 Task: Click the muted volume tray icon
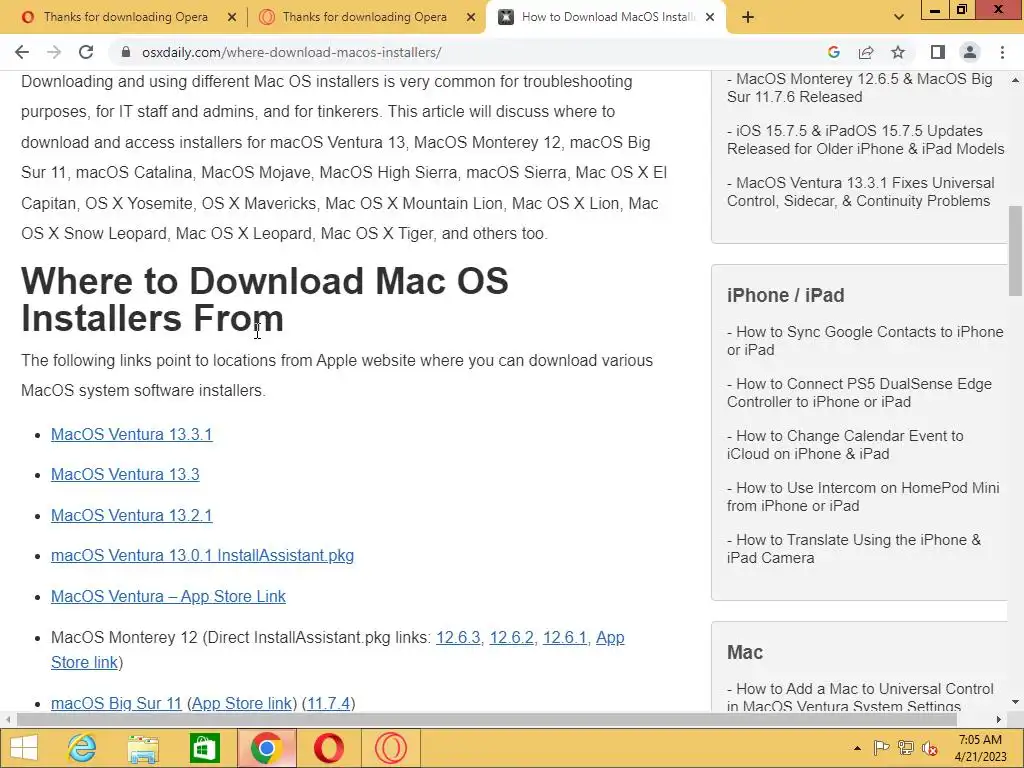click(x=929, y=748)
